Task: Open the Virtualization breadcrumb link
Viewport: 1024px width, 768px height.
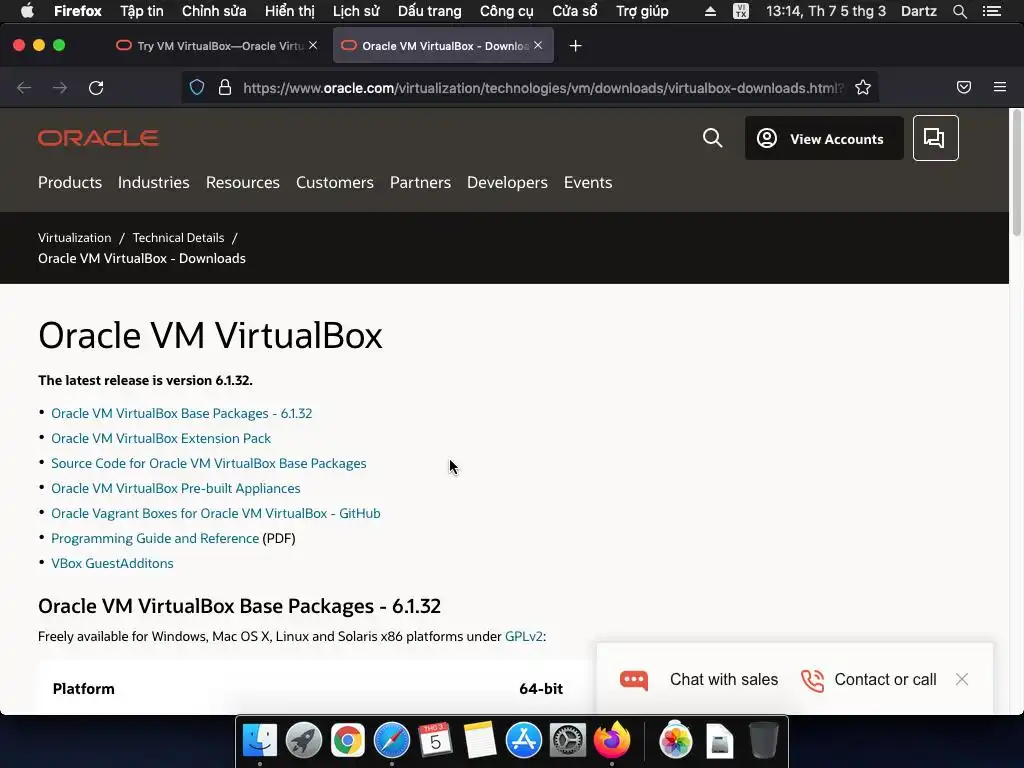Action: coord(74,238)
